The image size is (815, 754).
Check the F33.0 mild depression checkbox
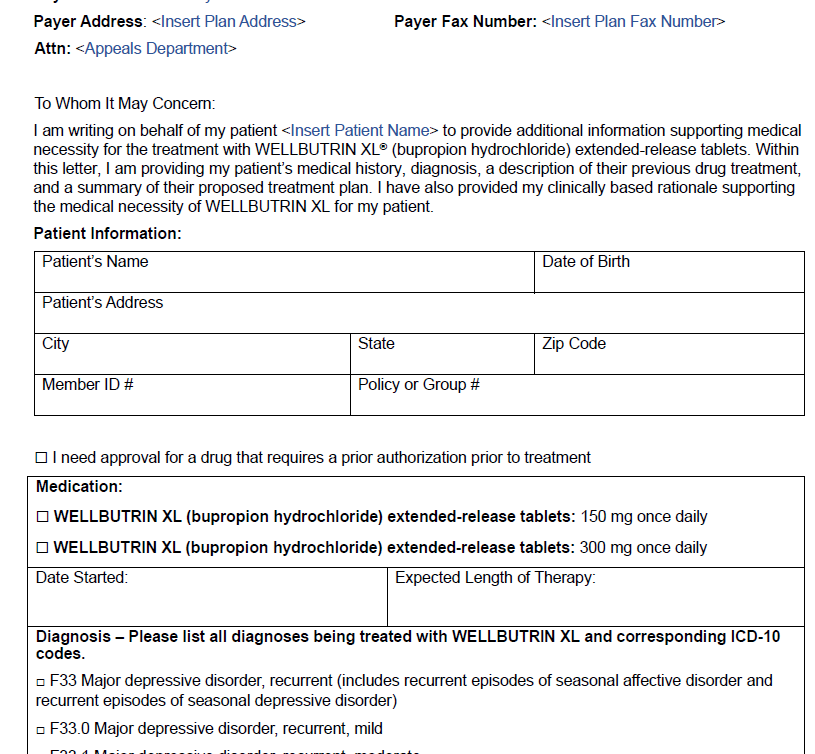41,728
